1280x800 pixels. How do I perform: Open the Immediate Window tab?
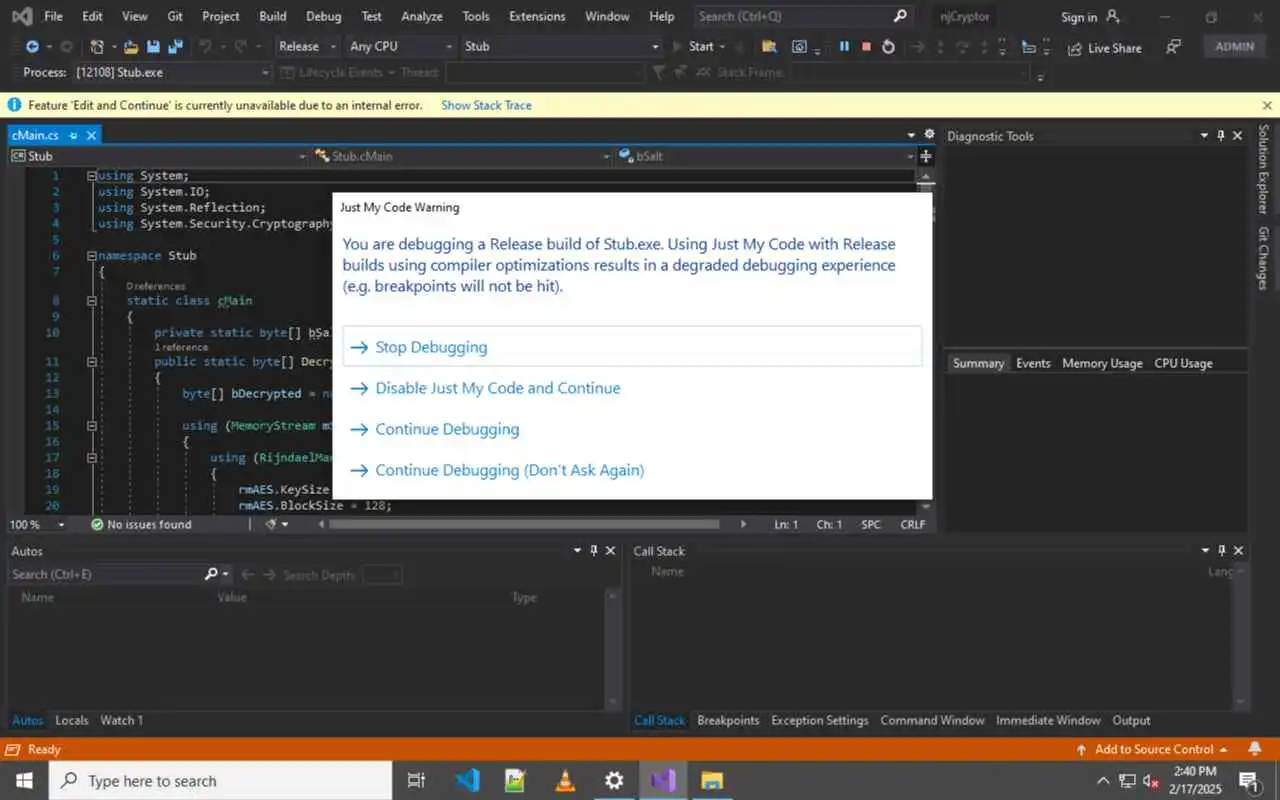(1048, 720)
